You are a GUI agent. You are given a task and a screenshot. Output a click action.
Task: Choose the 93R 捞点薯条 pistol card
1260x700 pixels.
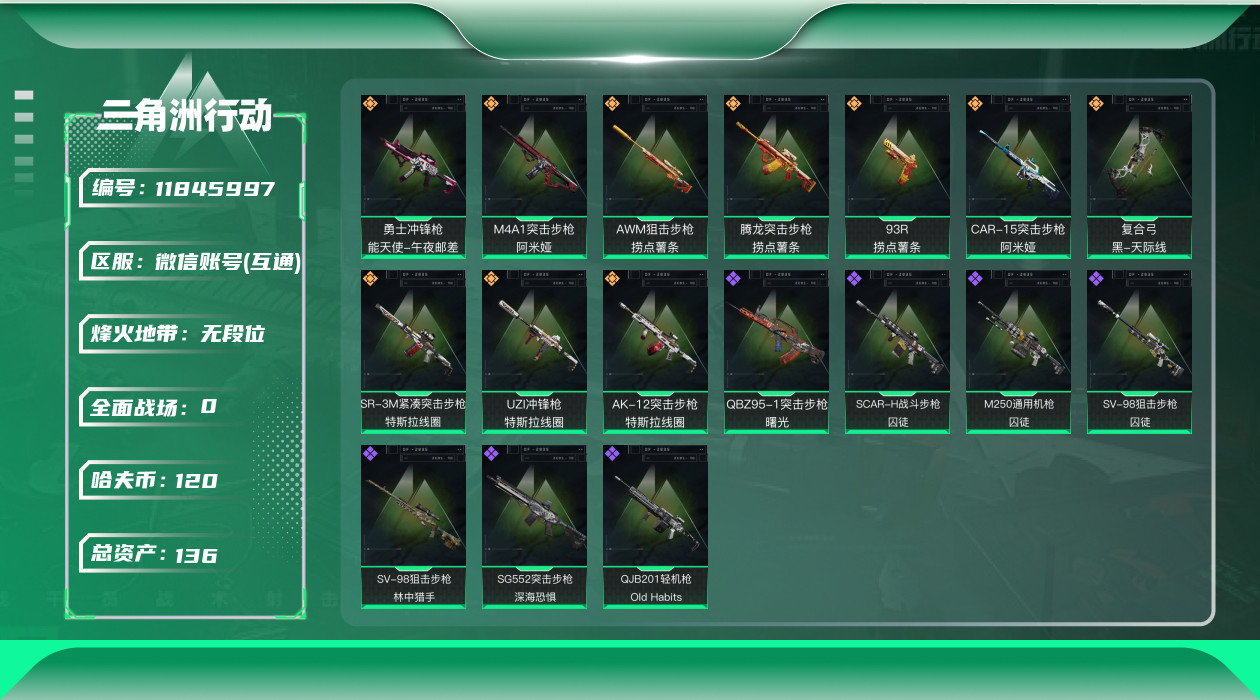point(897,177)
